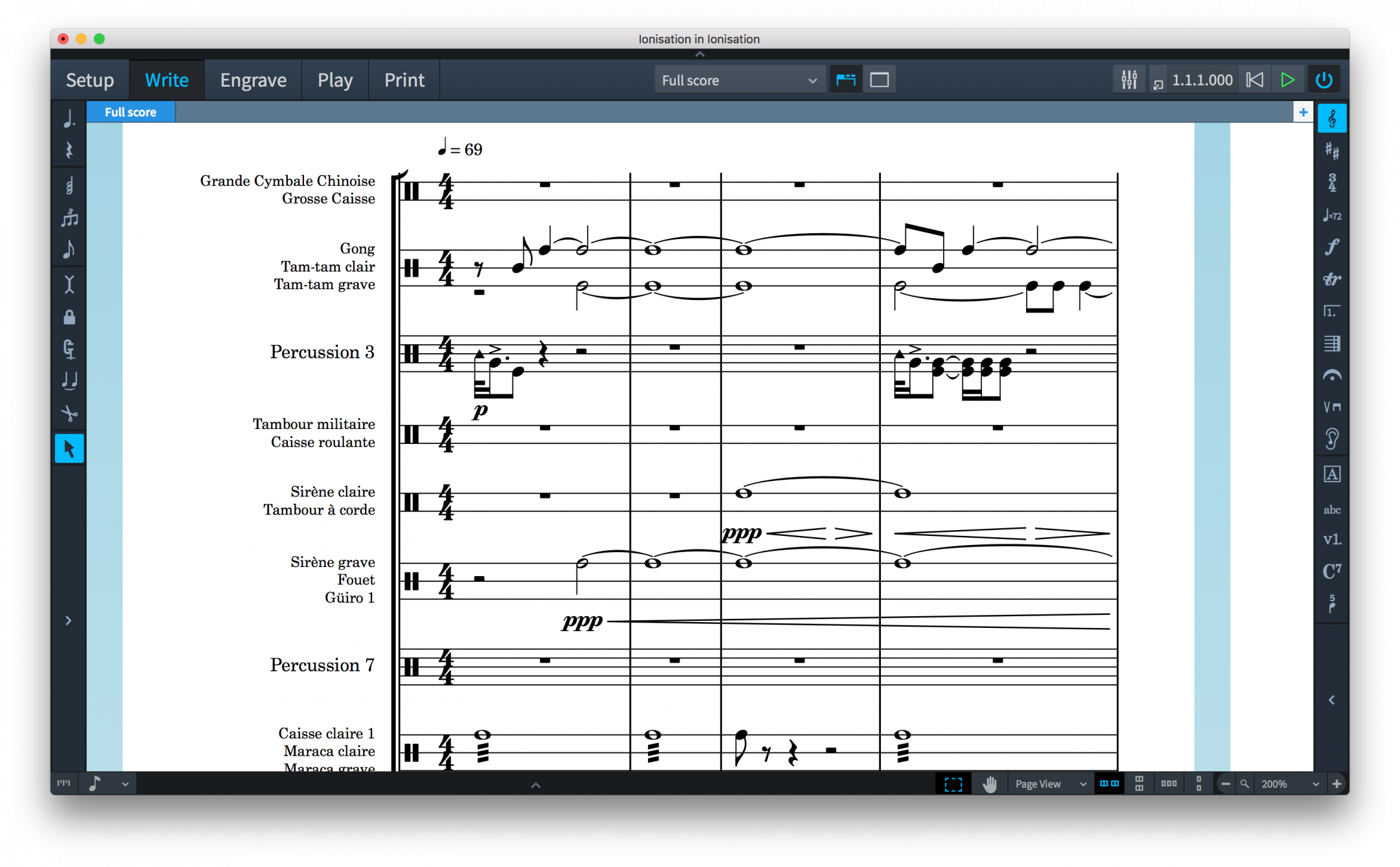Viewport: 1400px width, 867px height.
Task: Open the Holds and Pauses panel
Action: coord(1332,376)
